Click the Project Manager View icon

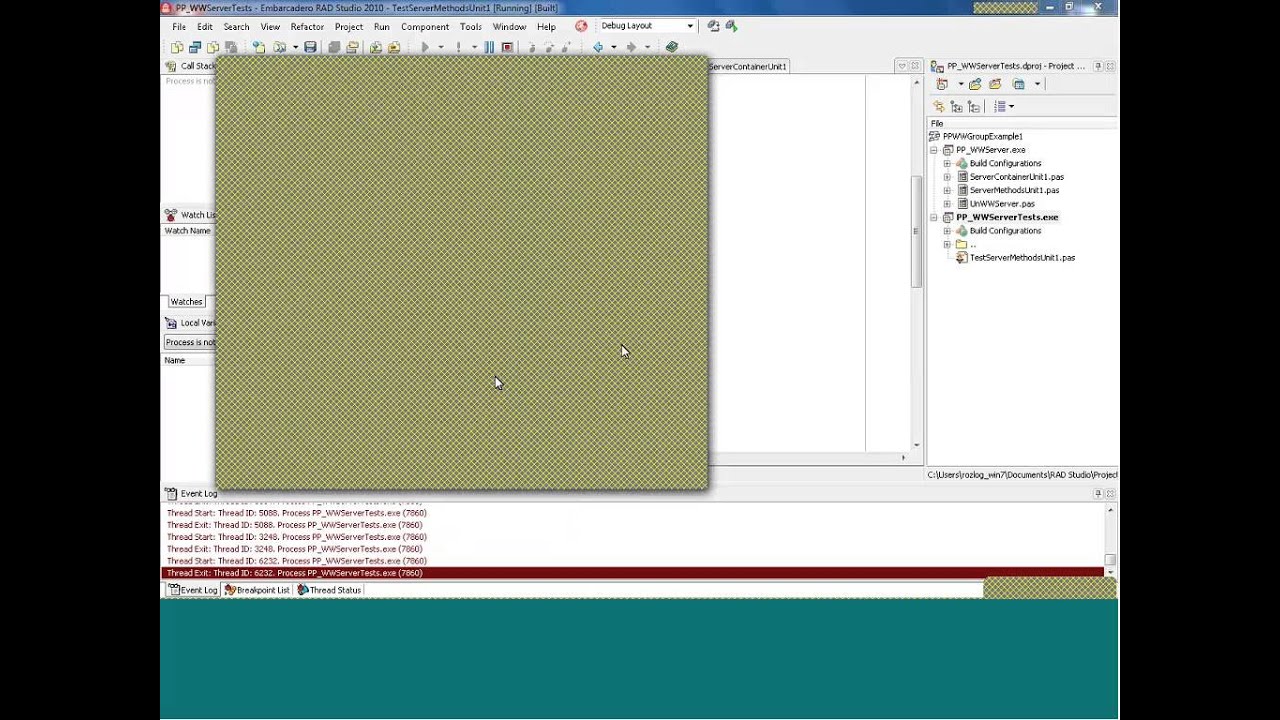1019,84
